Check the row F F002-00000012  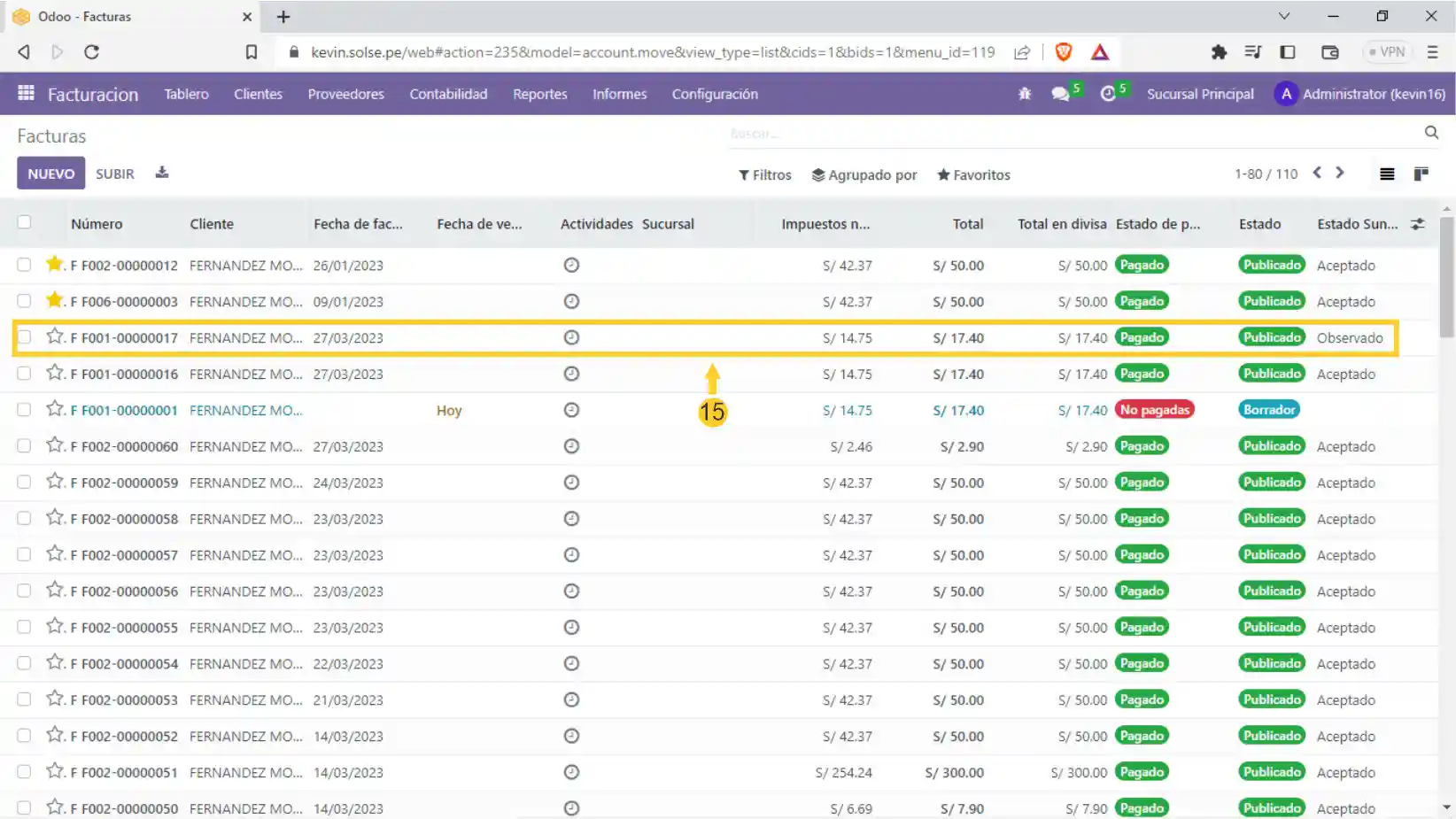coord(24,265)
